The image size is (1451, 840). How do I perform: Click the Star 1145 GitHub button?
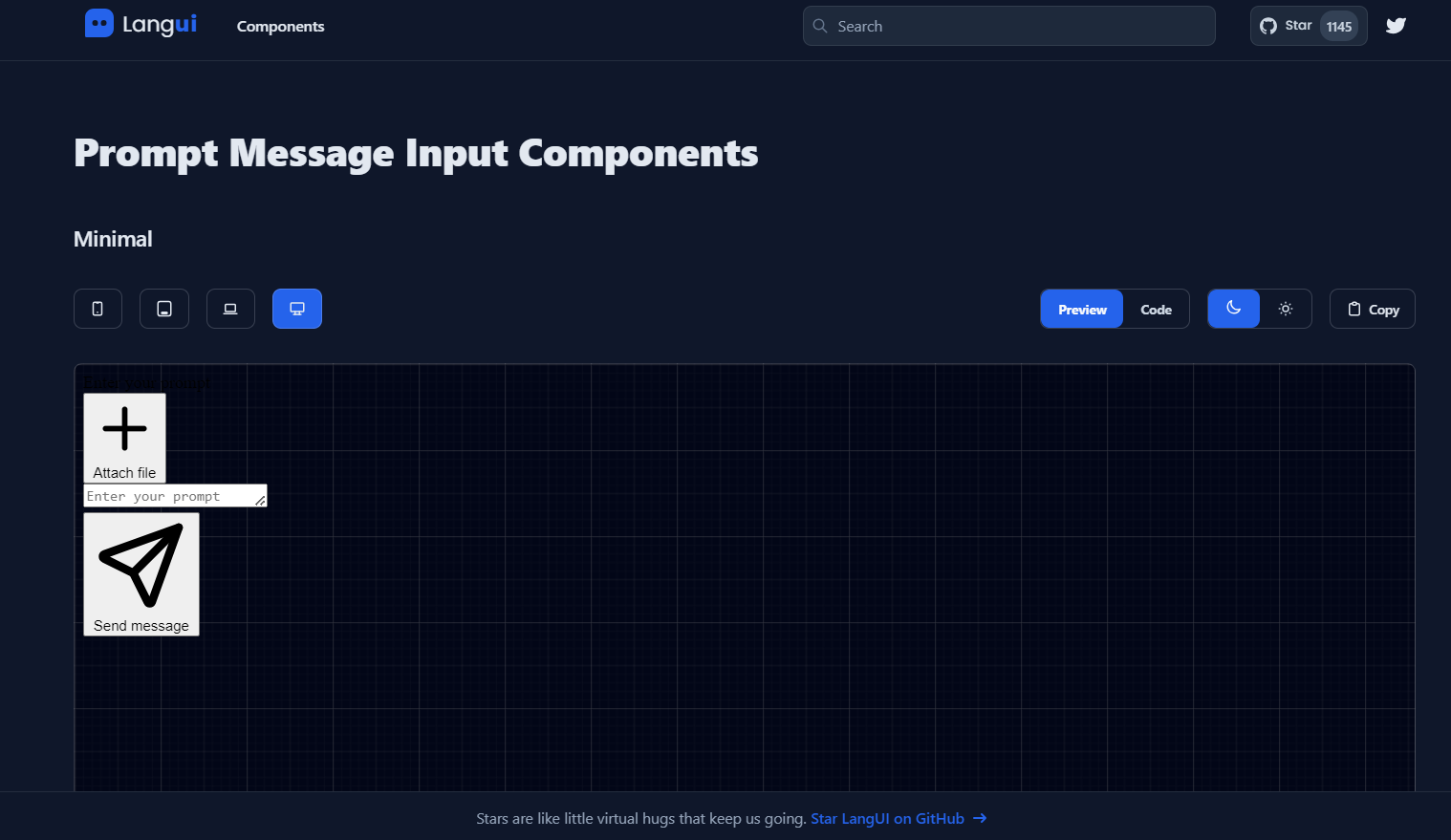1309,25
